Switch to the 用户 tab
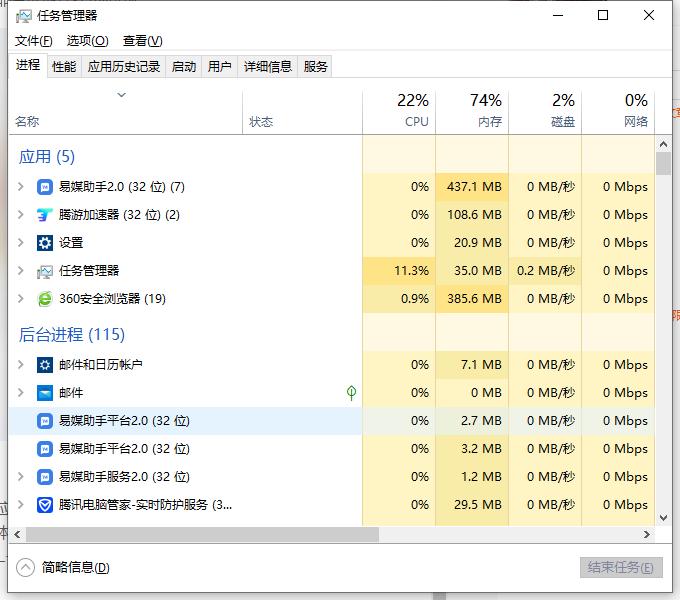 [219, 67]
